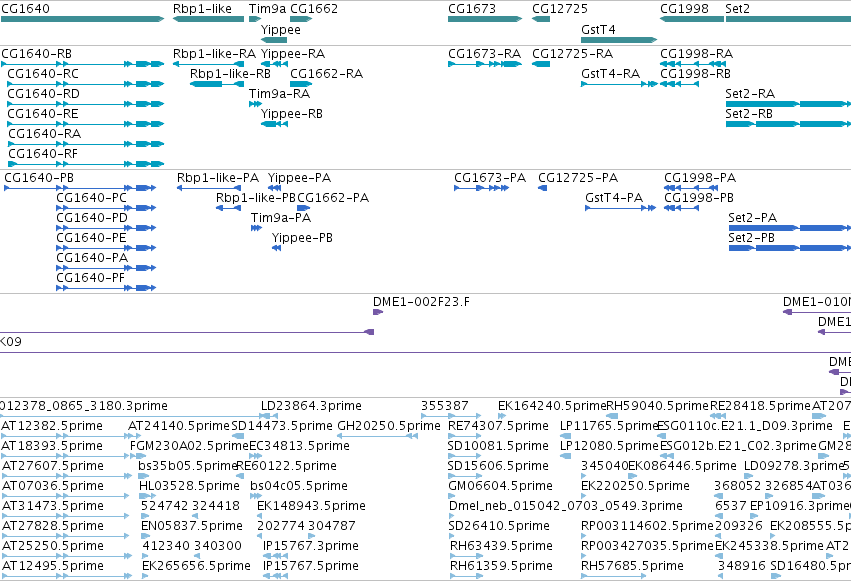Image resolution: width=851 pixels, height=581 pixels.
Task: Select transcript CG1640-RA
Action: click(x=86, y=144)
